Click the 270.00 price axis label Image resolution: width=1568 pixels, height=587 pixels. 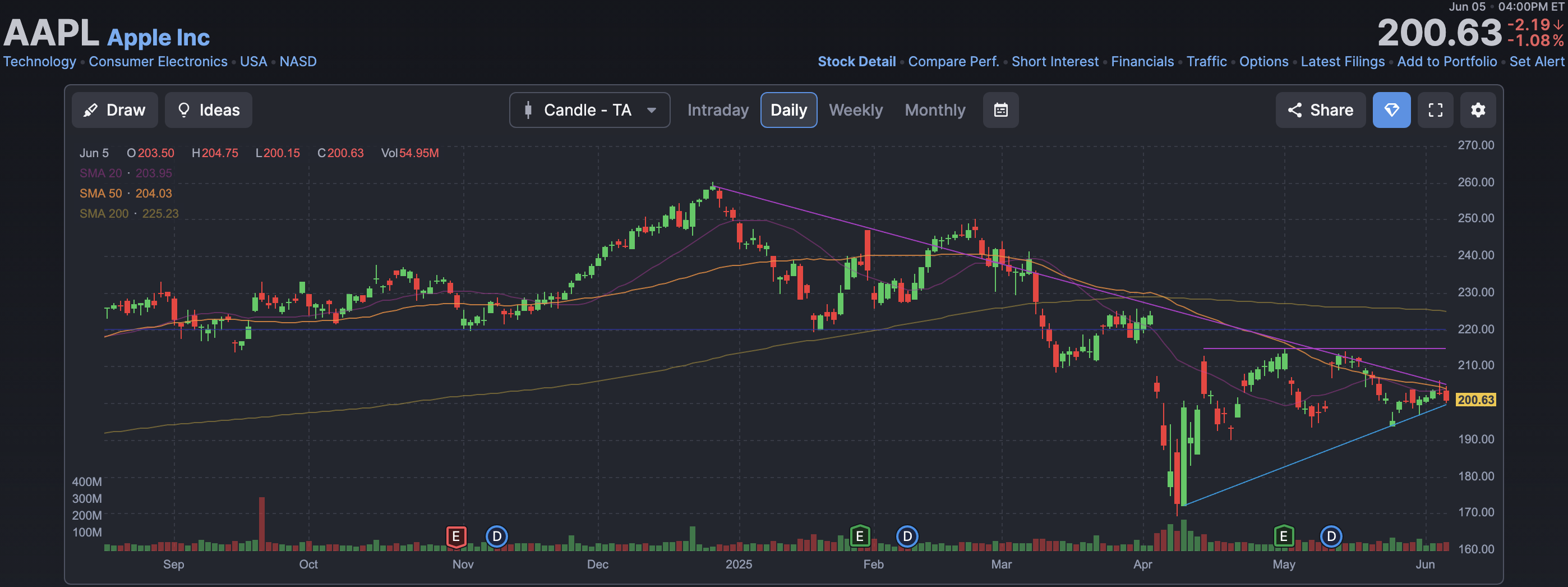[1475, 145]
